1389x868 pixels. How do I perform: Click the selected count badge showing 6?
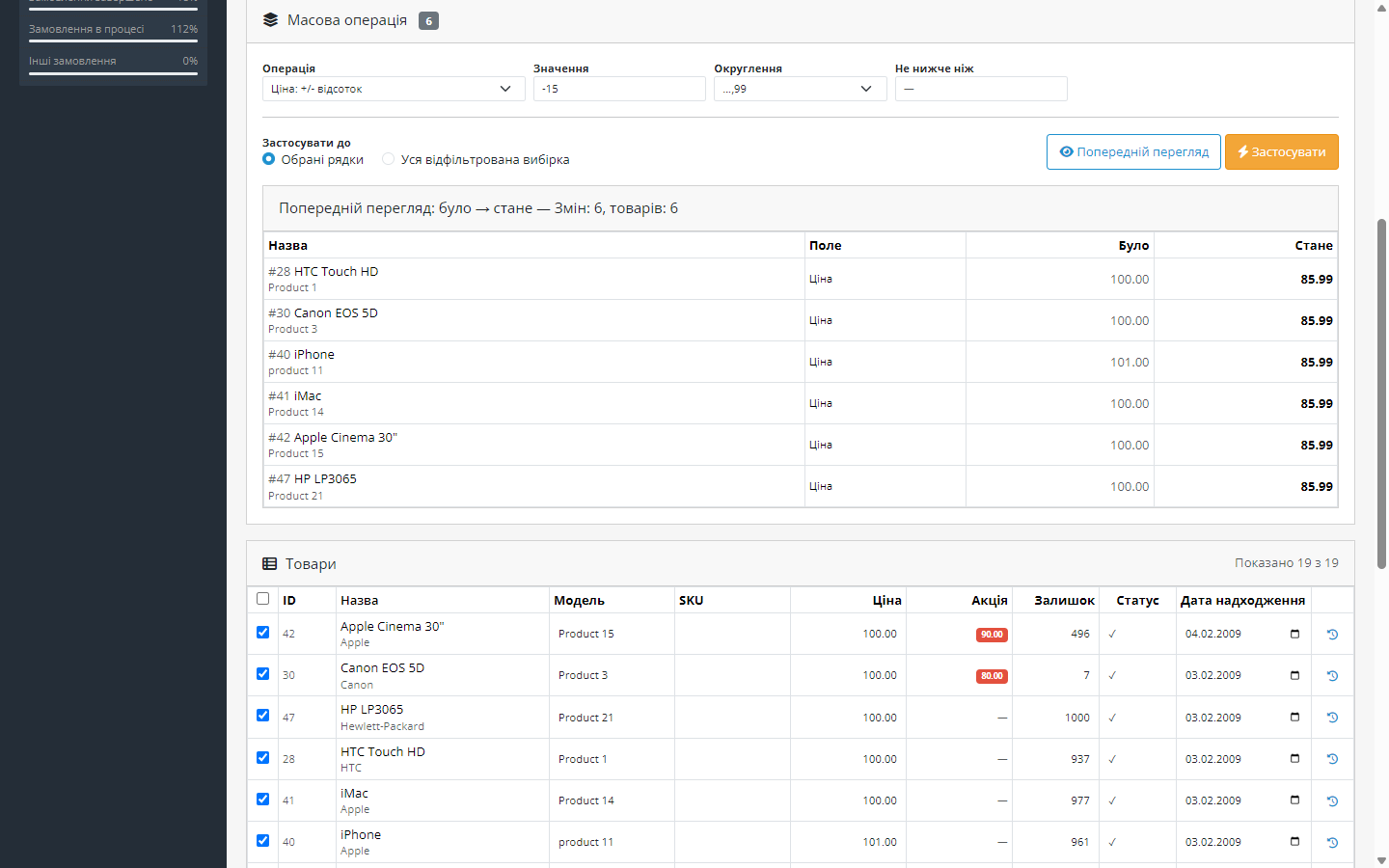click(428, 21)
